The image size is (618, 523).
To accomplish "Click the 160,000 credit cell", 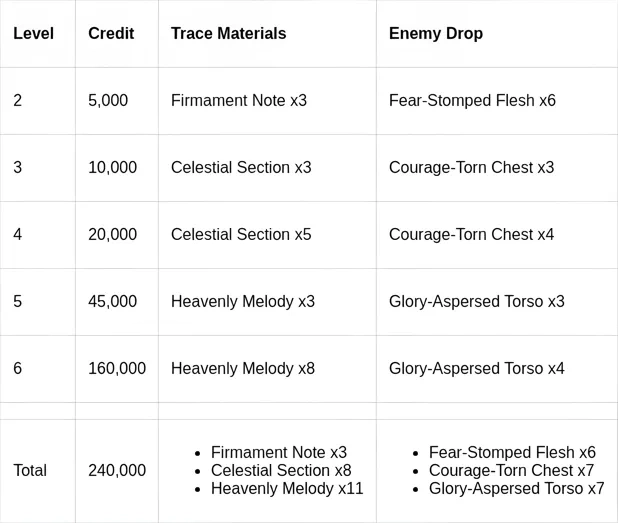I will tap(116, 369).
